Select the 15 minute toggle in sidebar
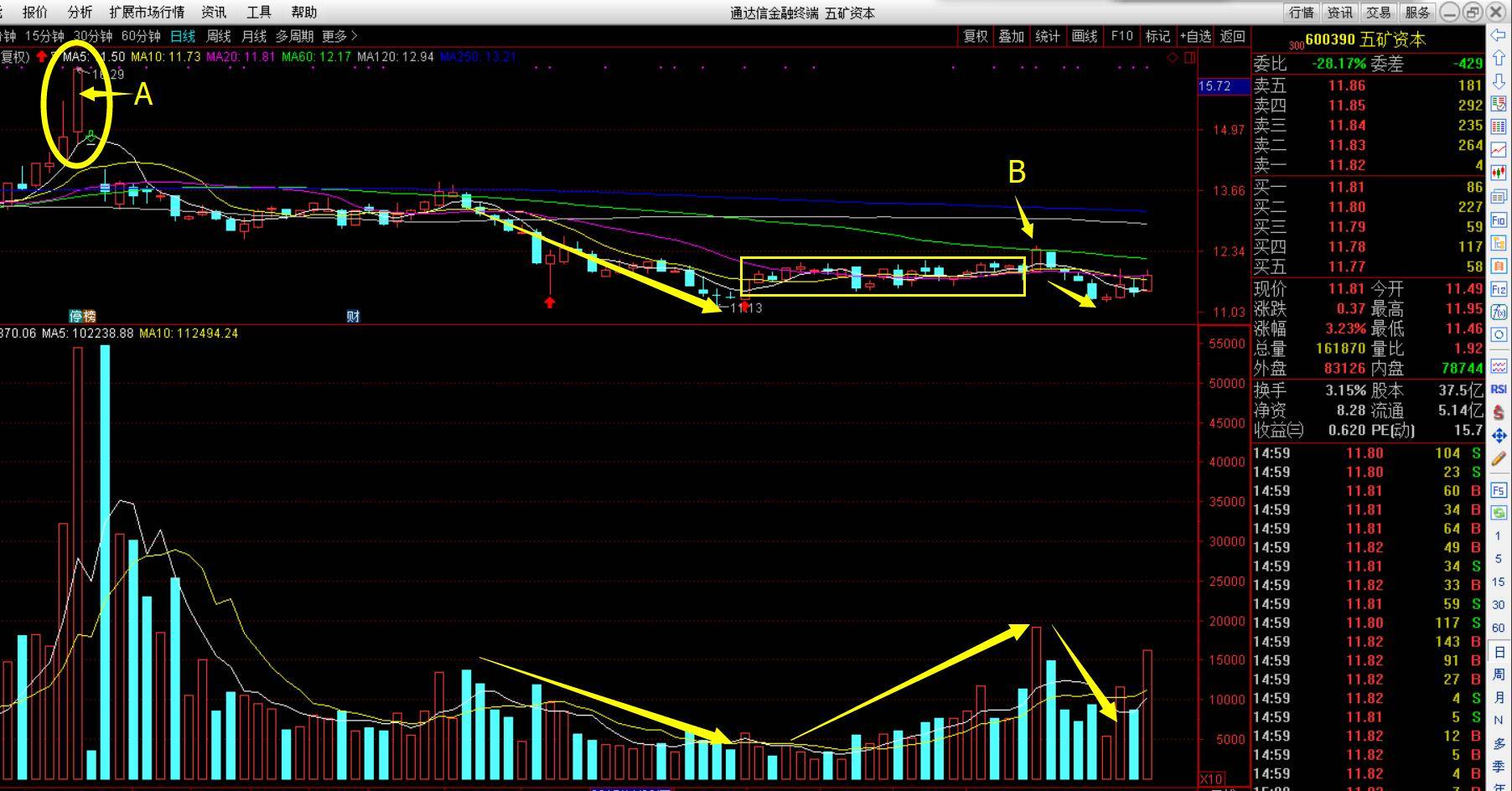Screen dimensions: 1512x791 pyautogui.click(x=1498, y=582)
